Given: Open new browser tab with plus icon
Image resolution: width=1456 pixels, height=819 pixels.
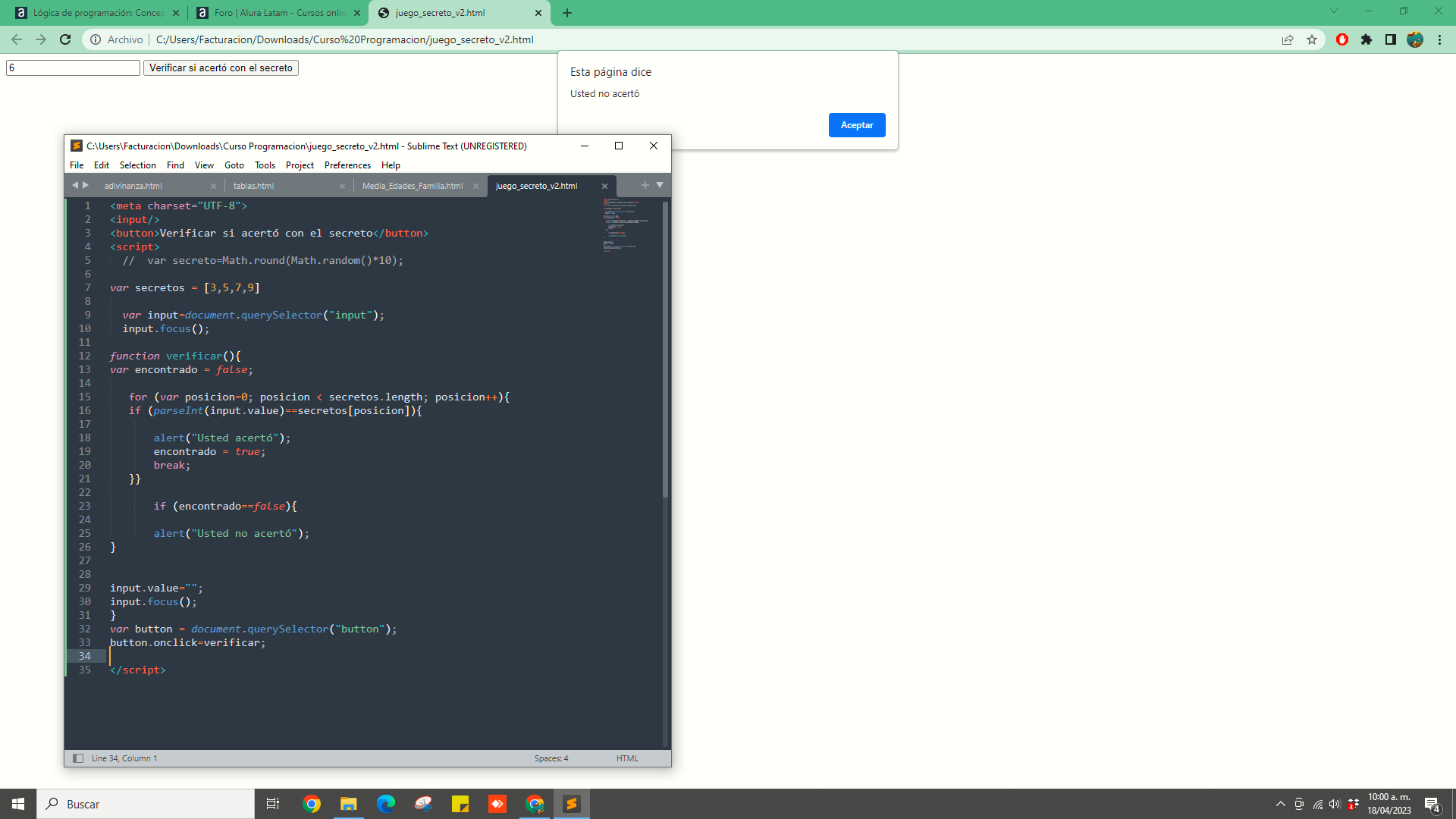Looking at the screenshot, I should [567, 13].
